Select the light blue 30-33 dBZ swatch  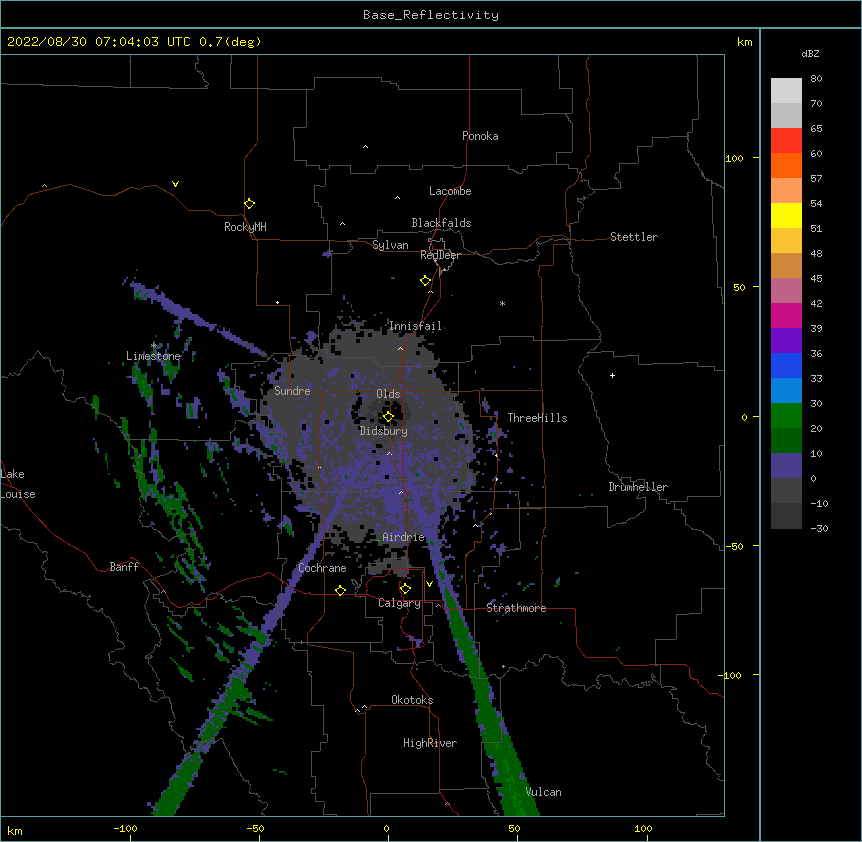tap(786, 391)
